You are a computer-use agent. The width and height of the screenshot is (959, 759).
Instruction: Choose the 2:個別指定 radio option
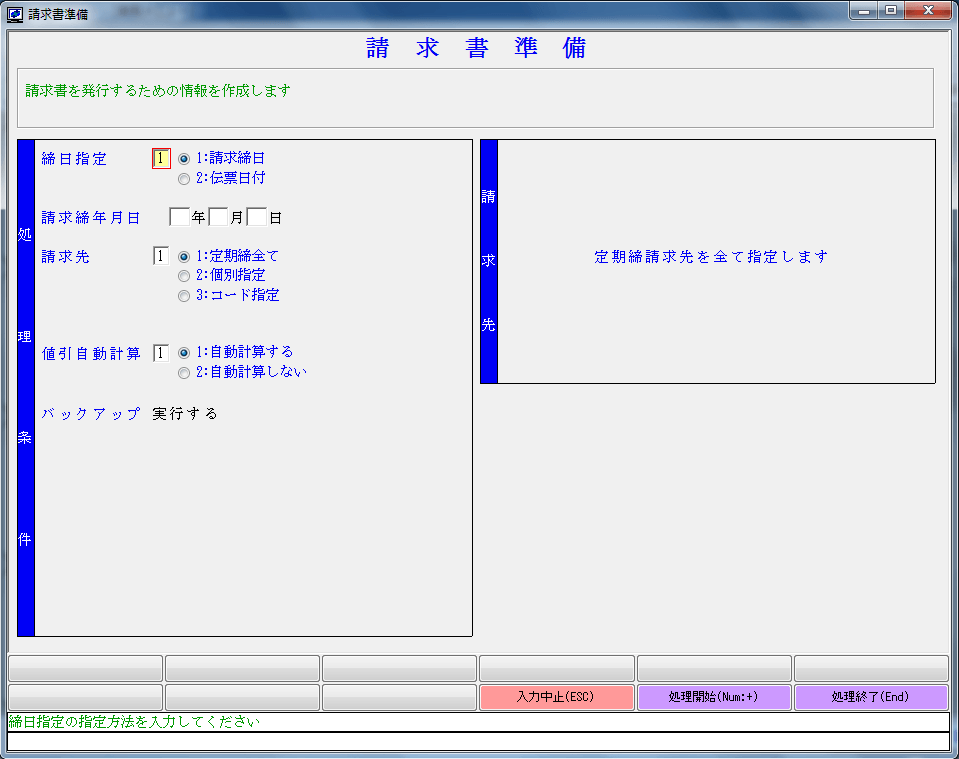click(x=183, y=276)
